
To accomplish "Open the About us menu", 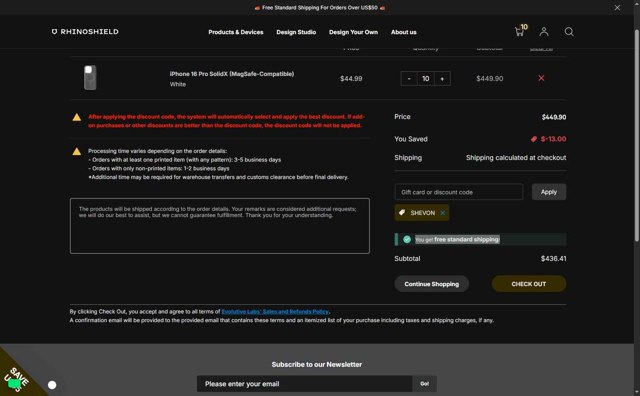I will 404,32.
